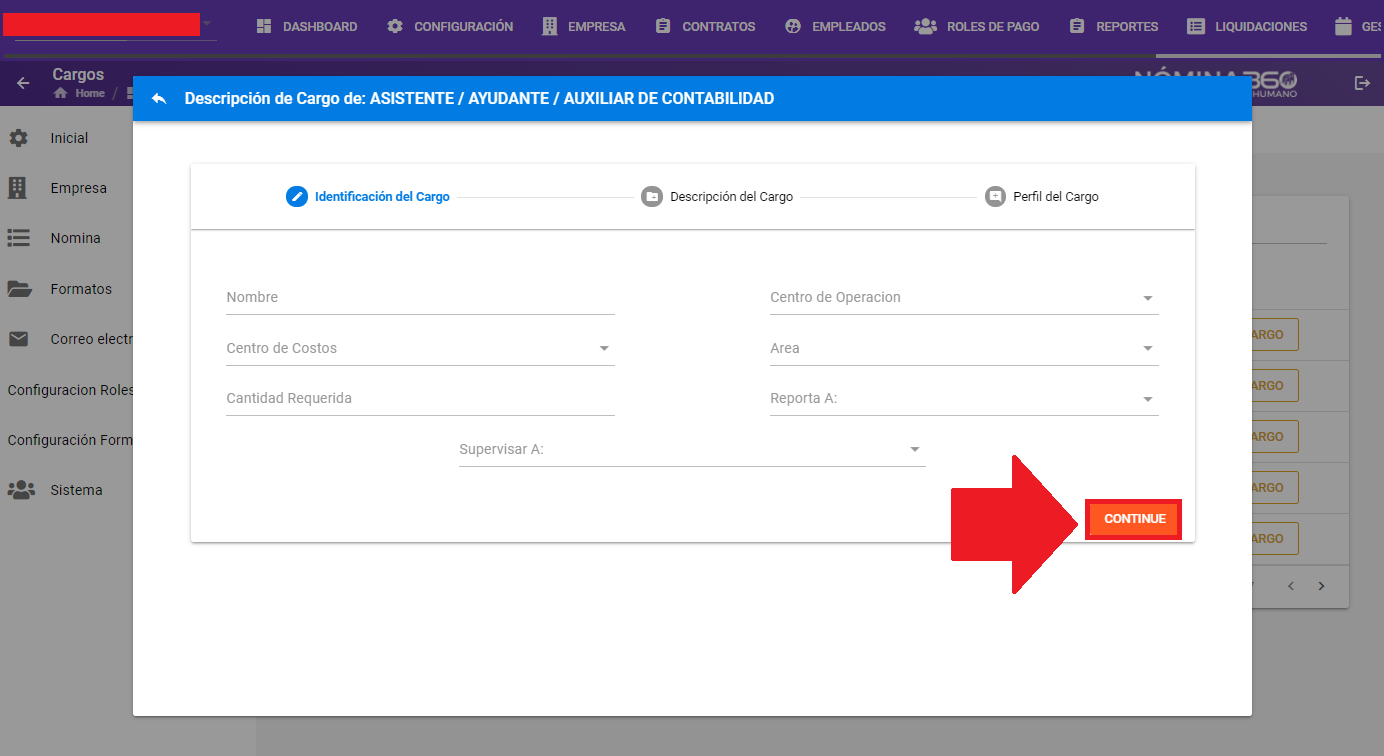This screenshot has height=756, width=1384.
Task: Switch to Perfil del Cargo step
Action: [1041, 197]
